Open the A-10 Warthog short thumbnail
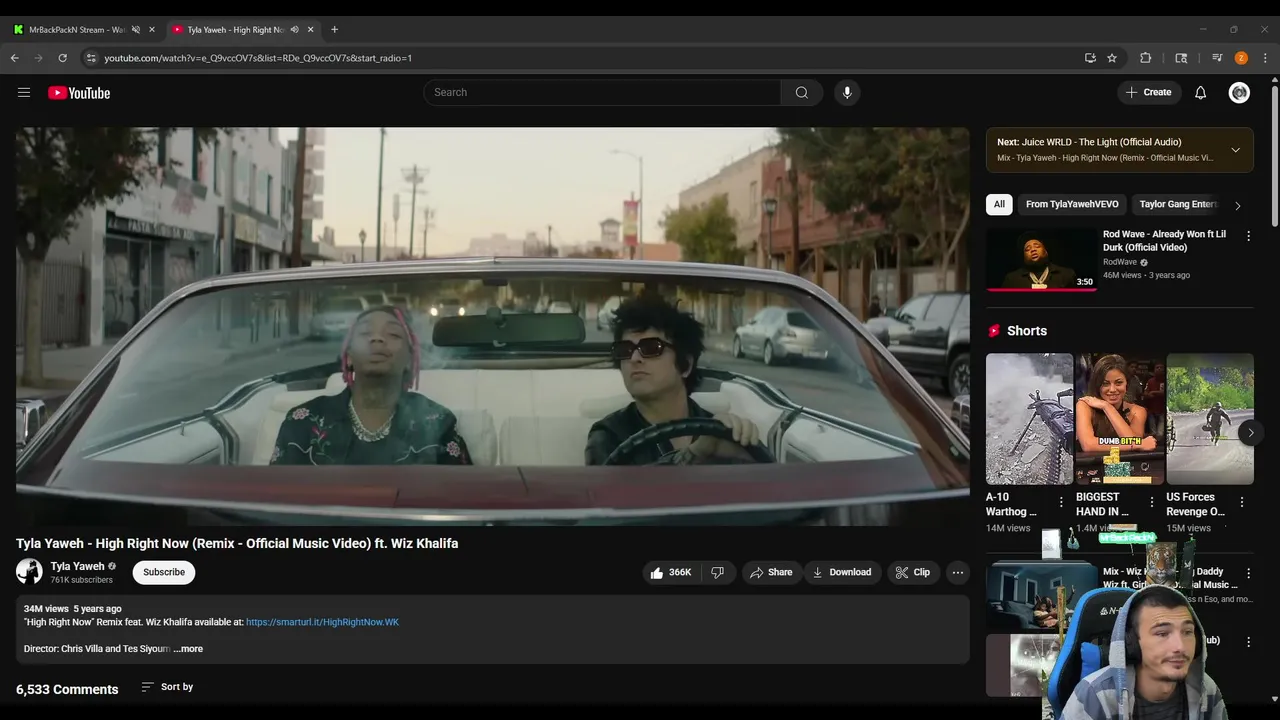Screen dimensions: 1280x720 (x=1029, y=419)
